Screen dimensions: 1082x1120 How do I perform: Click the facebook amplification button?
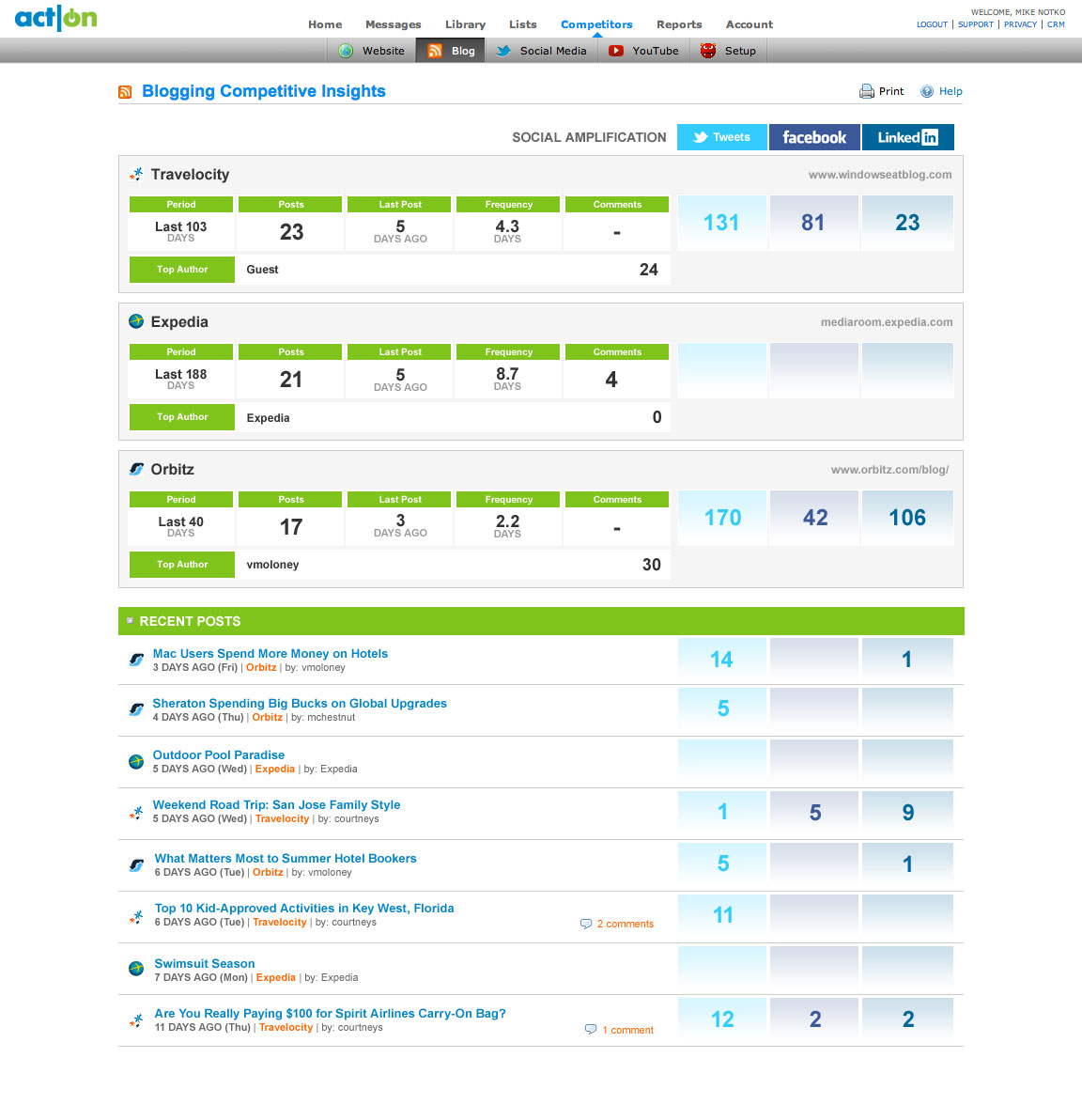point(814,137)
